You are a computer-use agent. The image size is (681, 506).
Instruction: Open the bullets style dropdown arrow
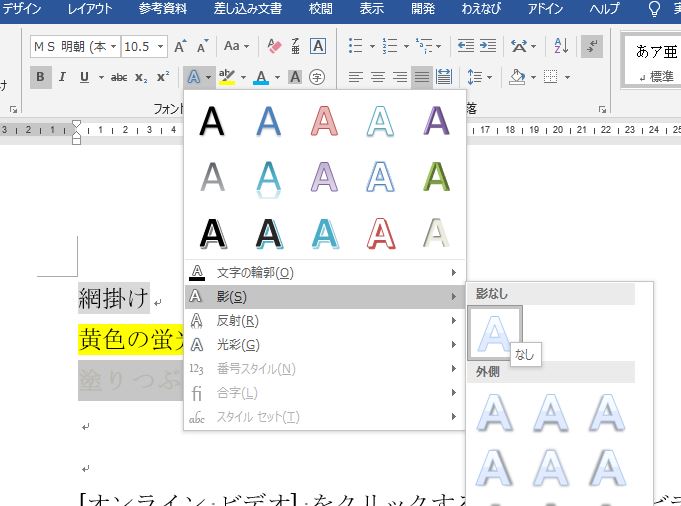(372, 46)
